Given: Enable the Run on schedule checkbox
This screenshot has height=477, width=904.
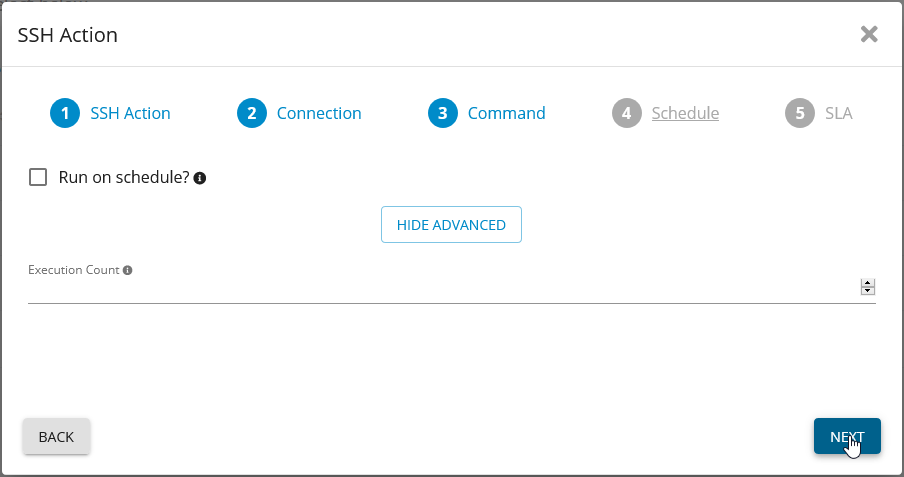Looking at the screenshot, I should coord(39,177).
